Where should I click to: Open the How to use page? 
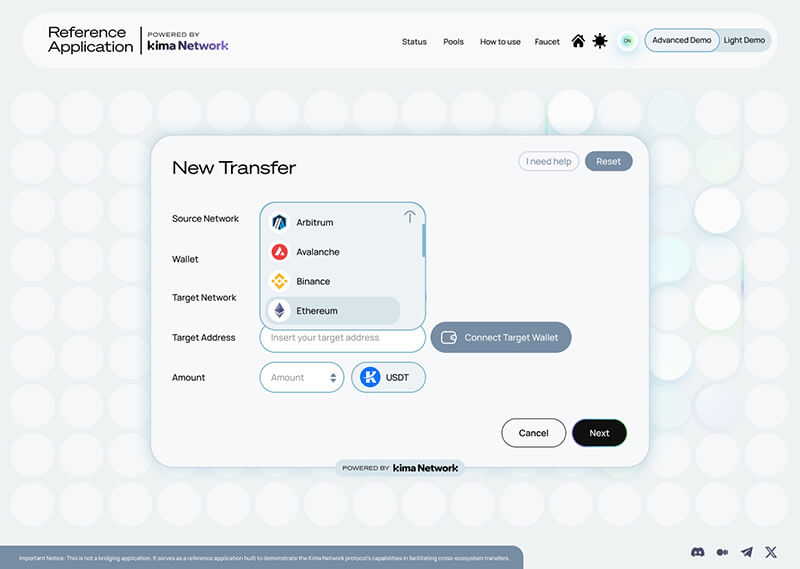point(500,42)
